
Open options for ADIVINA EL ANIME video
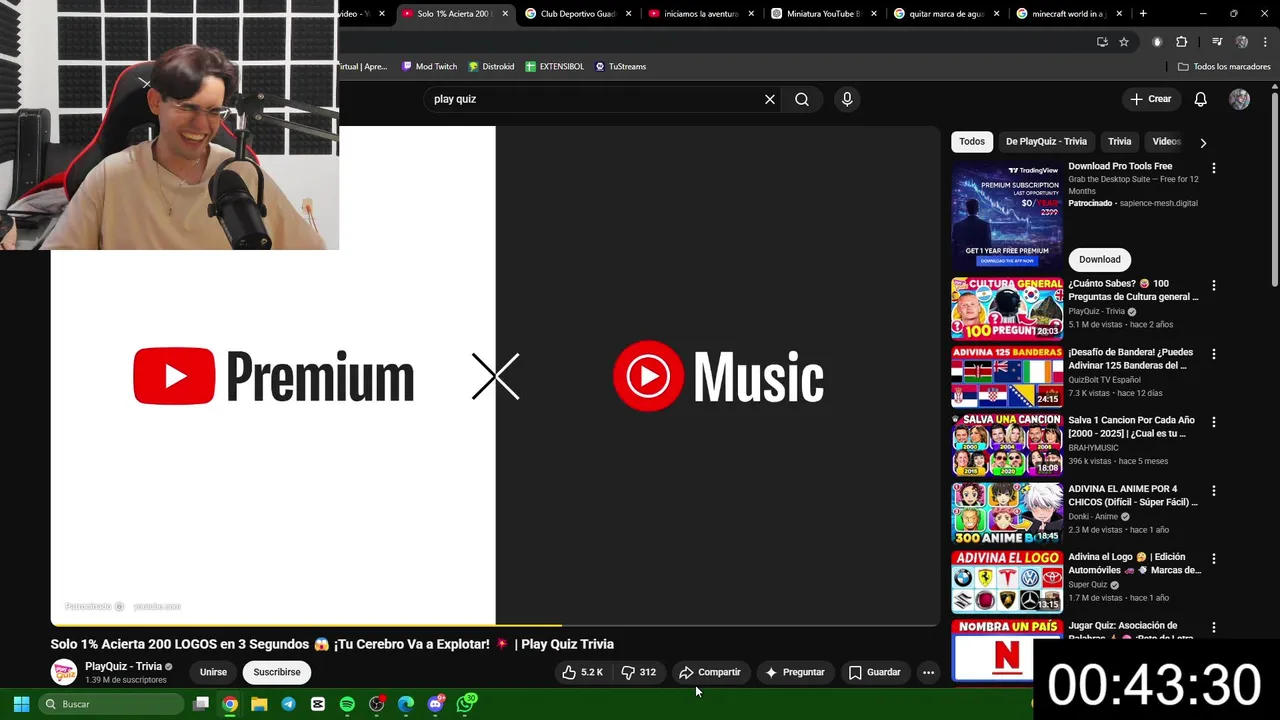1214,491
